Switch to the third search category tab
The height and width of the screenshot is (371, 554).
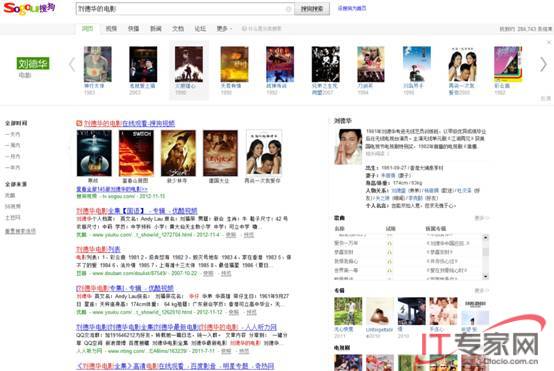pos(134,29)
